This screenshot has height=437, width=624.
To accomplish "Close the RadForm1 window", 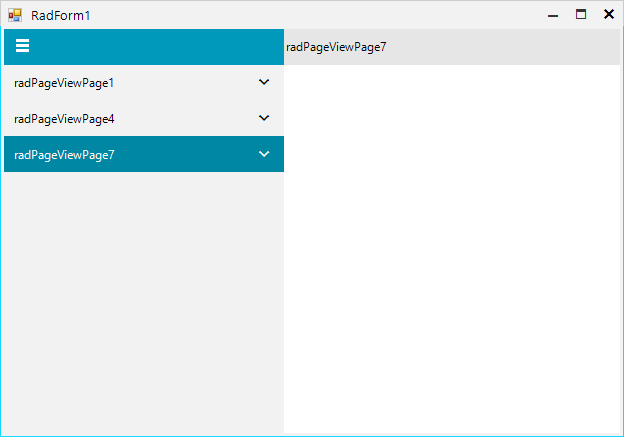I will click(608, 15).
